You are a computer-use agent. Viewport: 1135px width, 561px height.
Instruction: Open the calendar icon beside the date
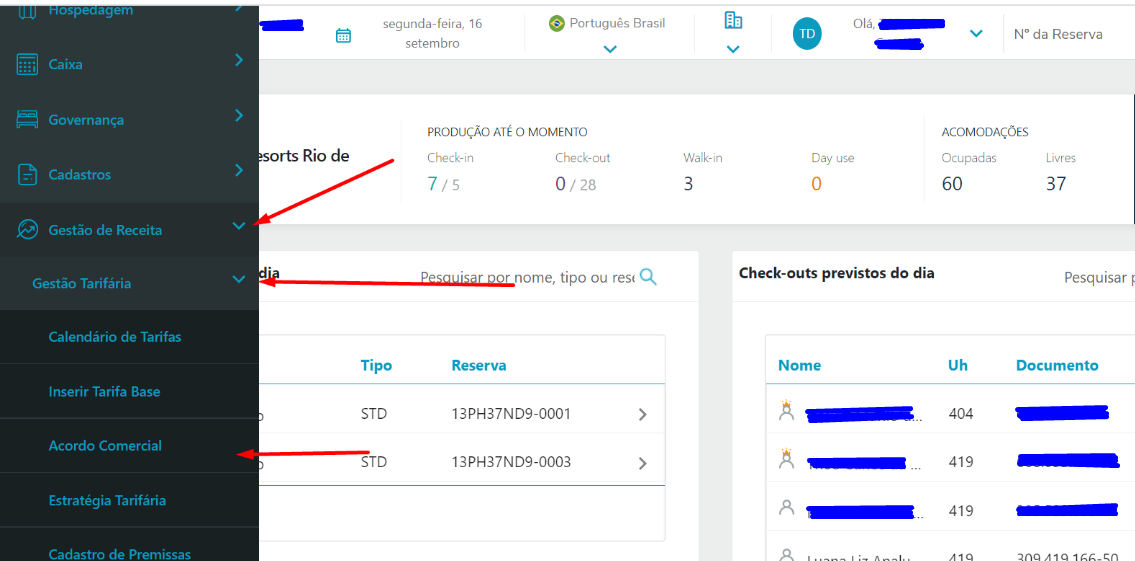(x=343, y=35)
